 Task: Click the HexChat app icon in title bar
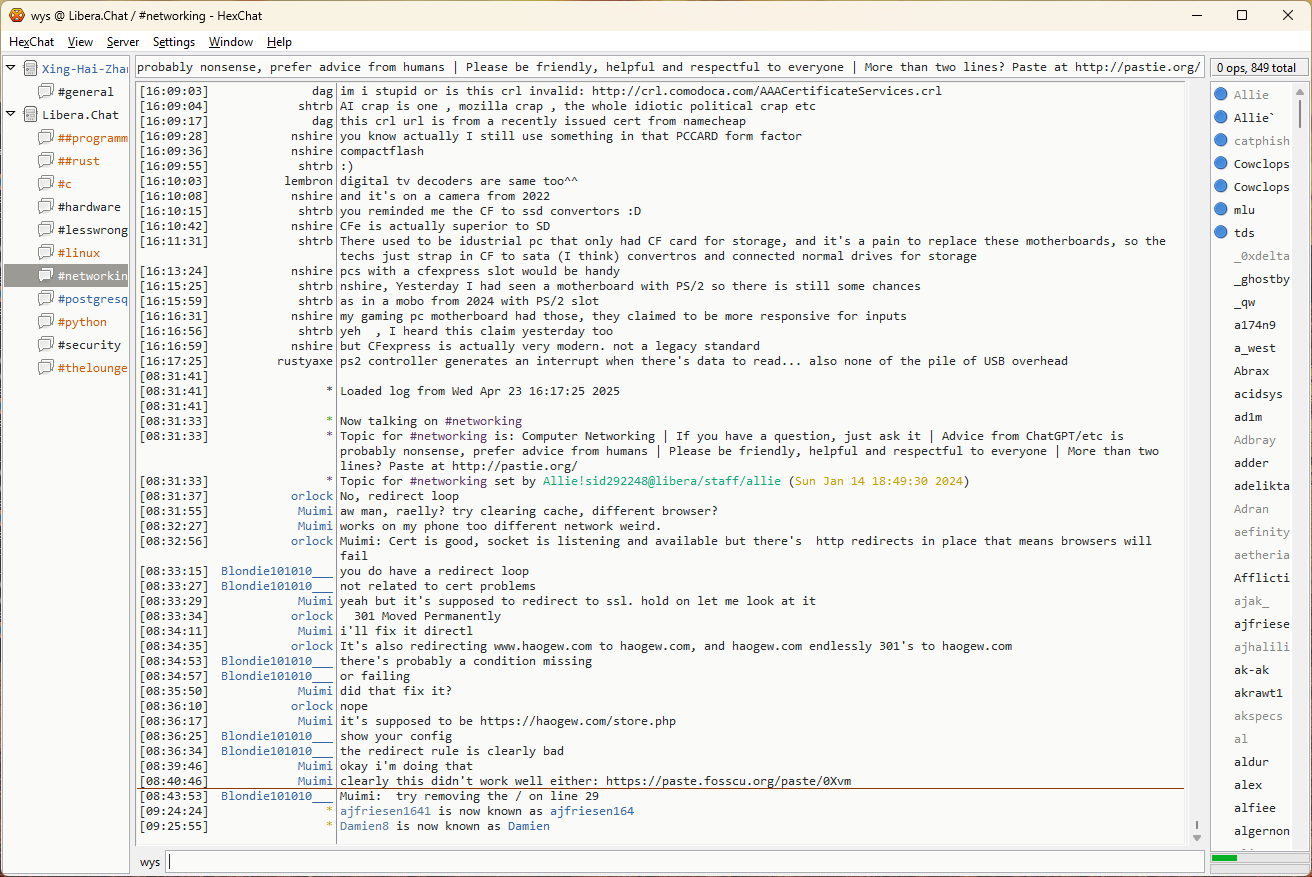pyautogui.click(x=17, y=15)
